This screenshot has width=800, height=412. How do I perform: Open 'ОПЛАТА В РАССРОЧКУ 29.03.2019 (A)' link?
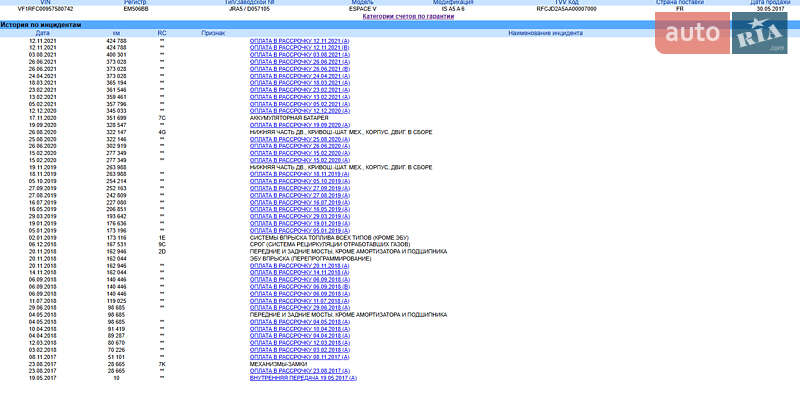pyautogui.click(x=299, y=215)
